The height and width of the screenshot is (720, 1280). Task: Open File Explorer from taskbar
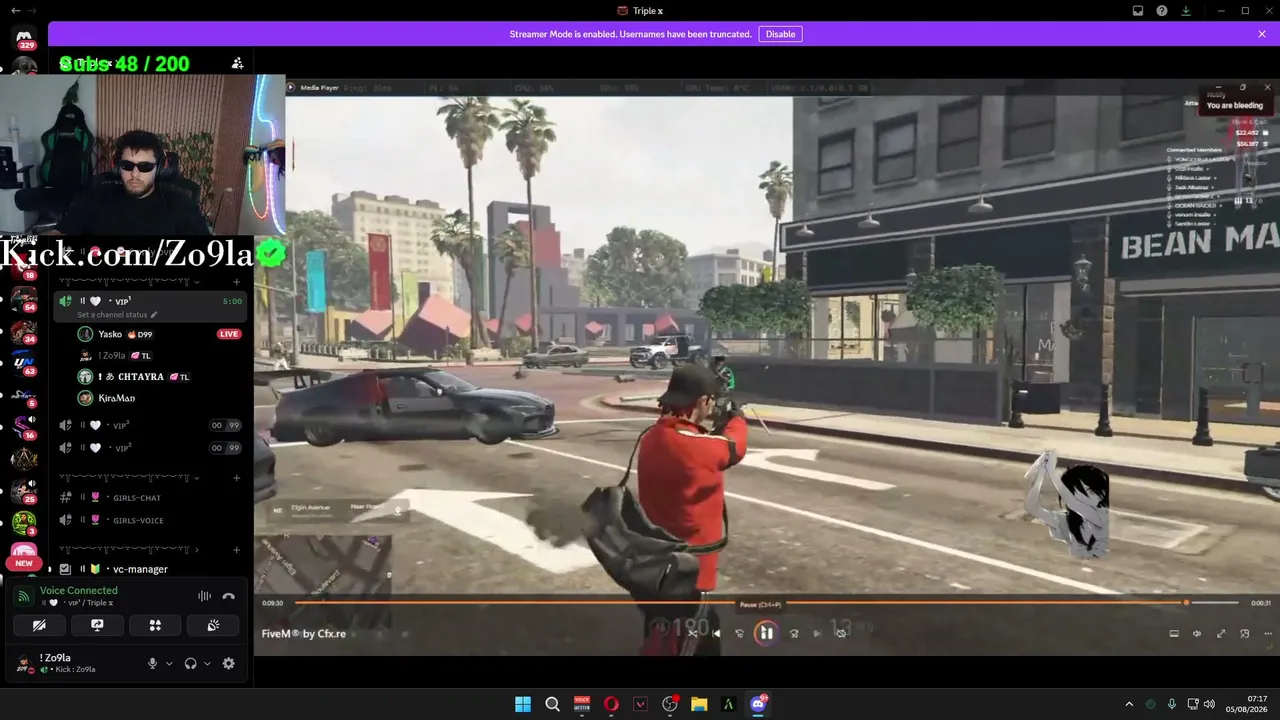(x=699, y=704)
